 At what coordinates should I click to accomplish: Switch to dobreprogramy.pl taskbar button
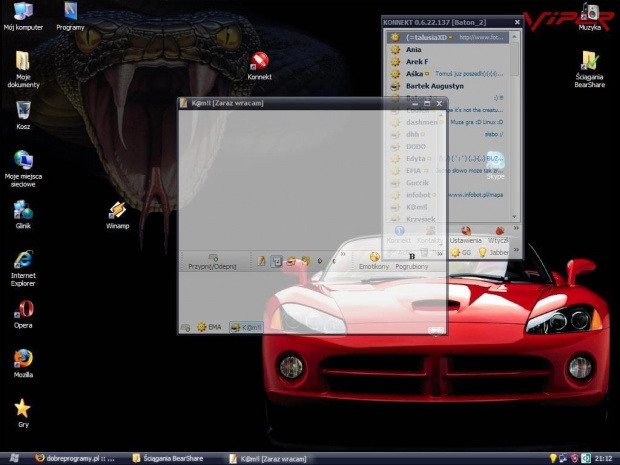coord(75,459)
